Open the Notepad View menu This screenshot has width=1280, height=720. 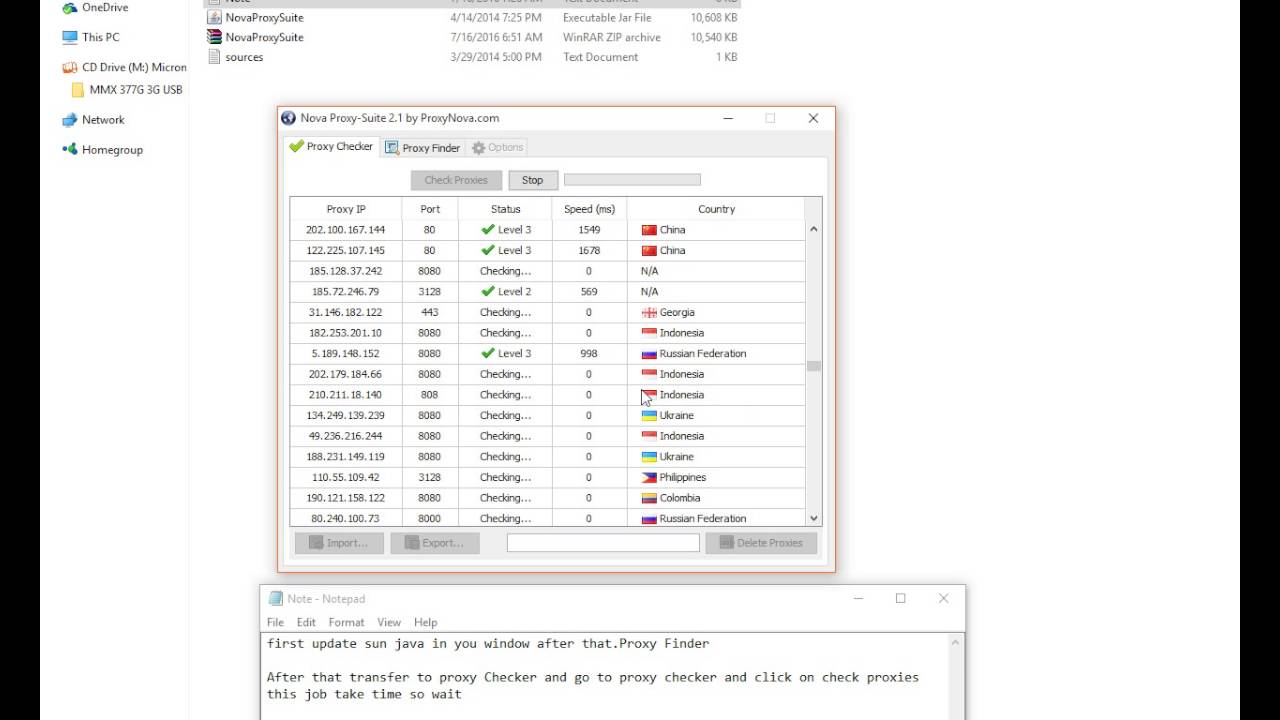(389, 622)
